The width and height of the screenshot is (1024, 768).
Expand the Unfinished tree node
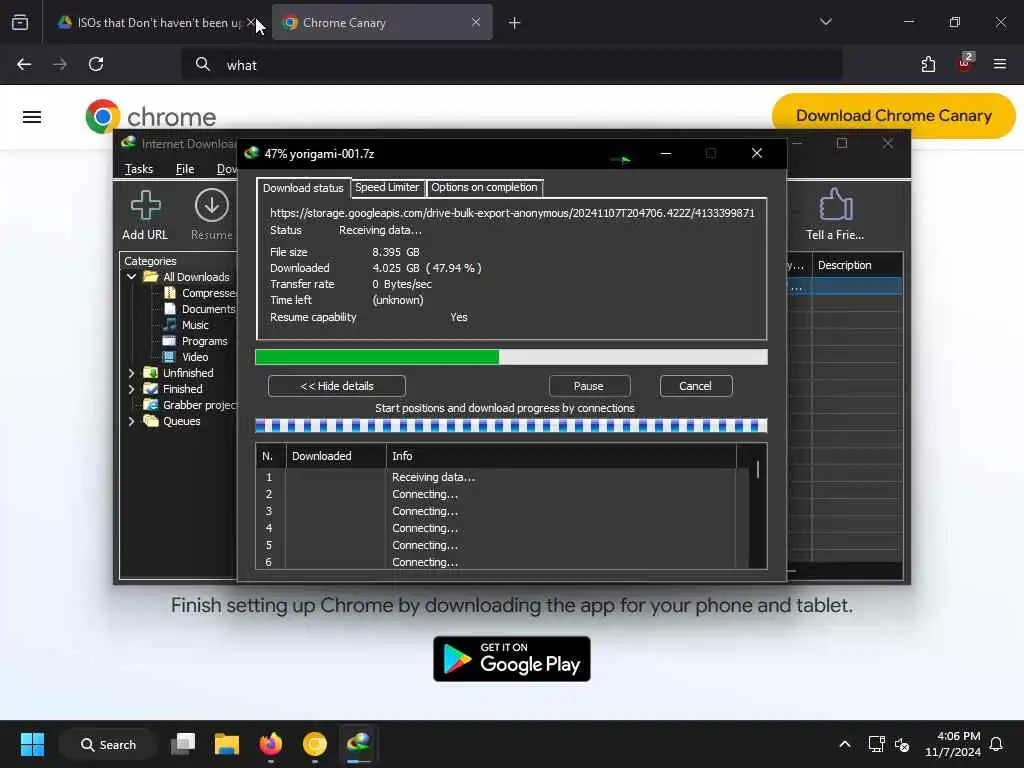pyautogui.click(x=131, y=373)
